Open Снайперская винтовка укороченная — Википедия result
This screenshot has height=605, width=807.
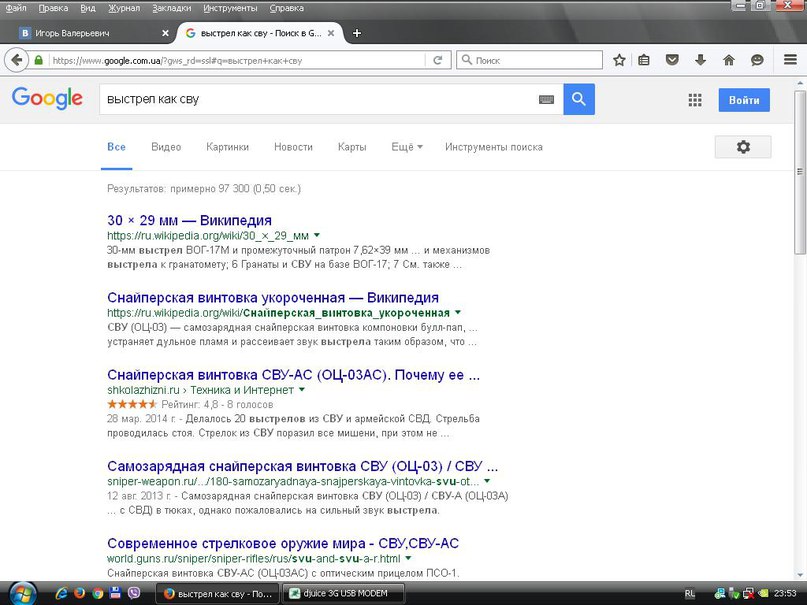(x=273, y=297)
